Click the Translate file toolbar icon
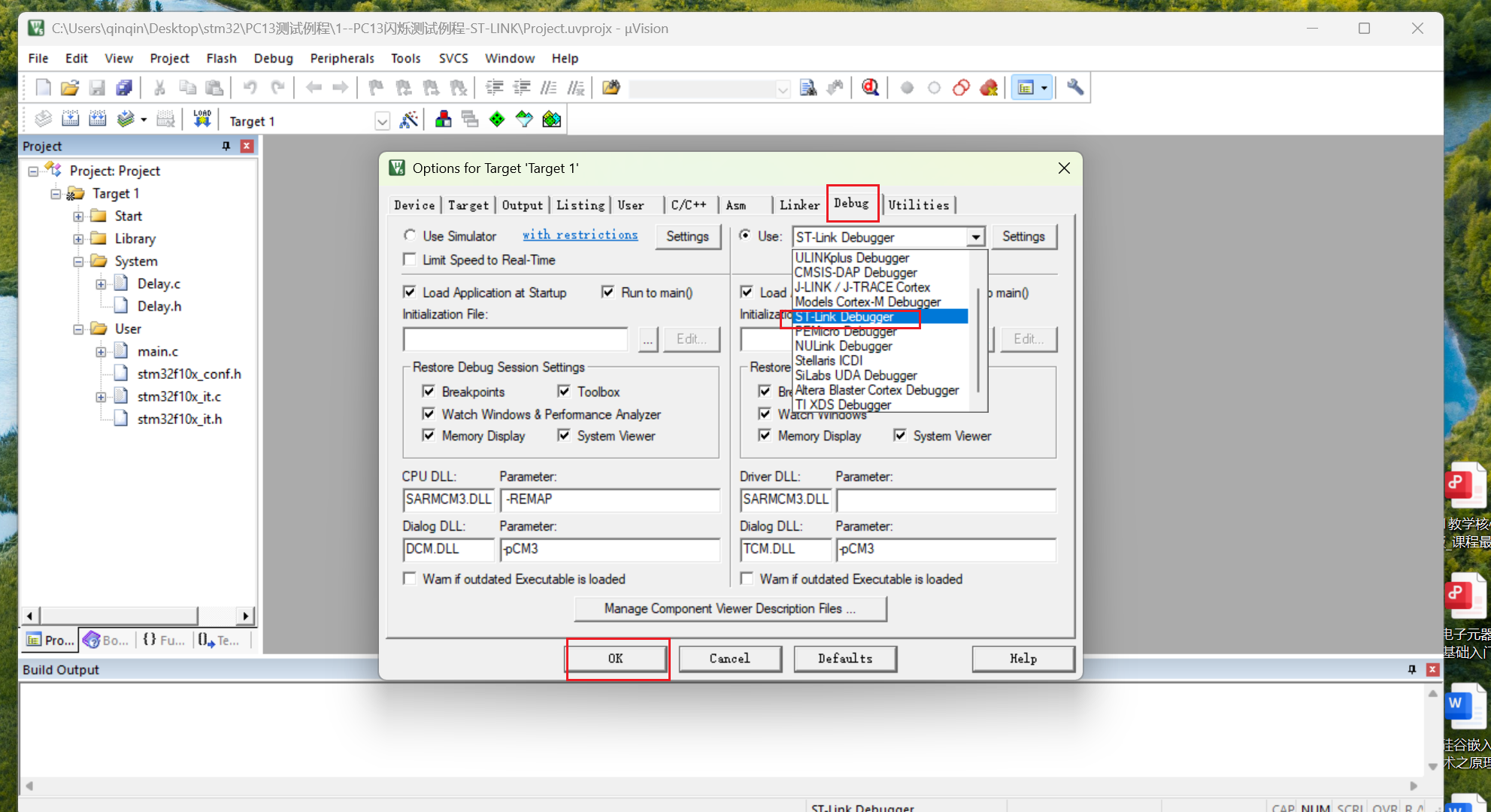Viewport: 1491px width, 812px height. pos(43,120)
